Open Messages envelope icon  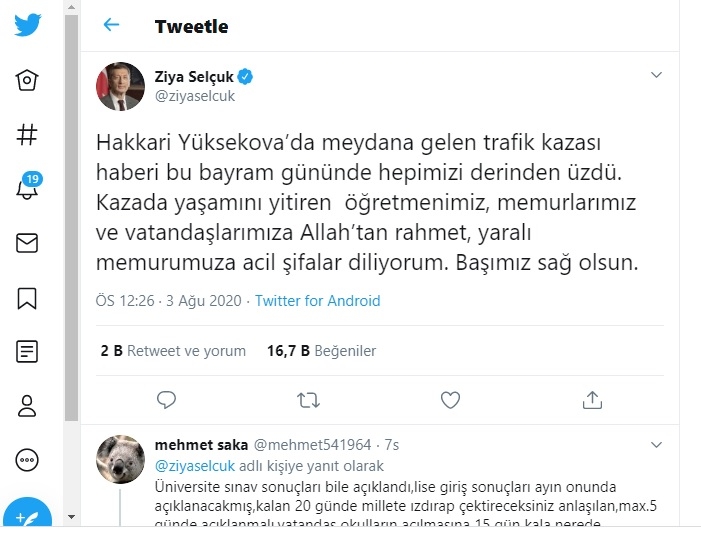click(27, 243)
